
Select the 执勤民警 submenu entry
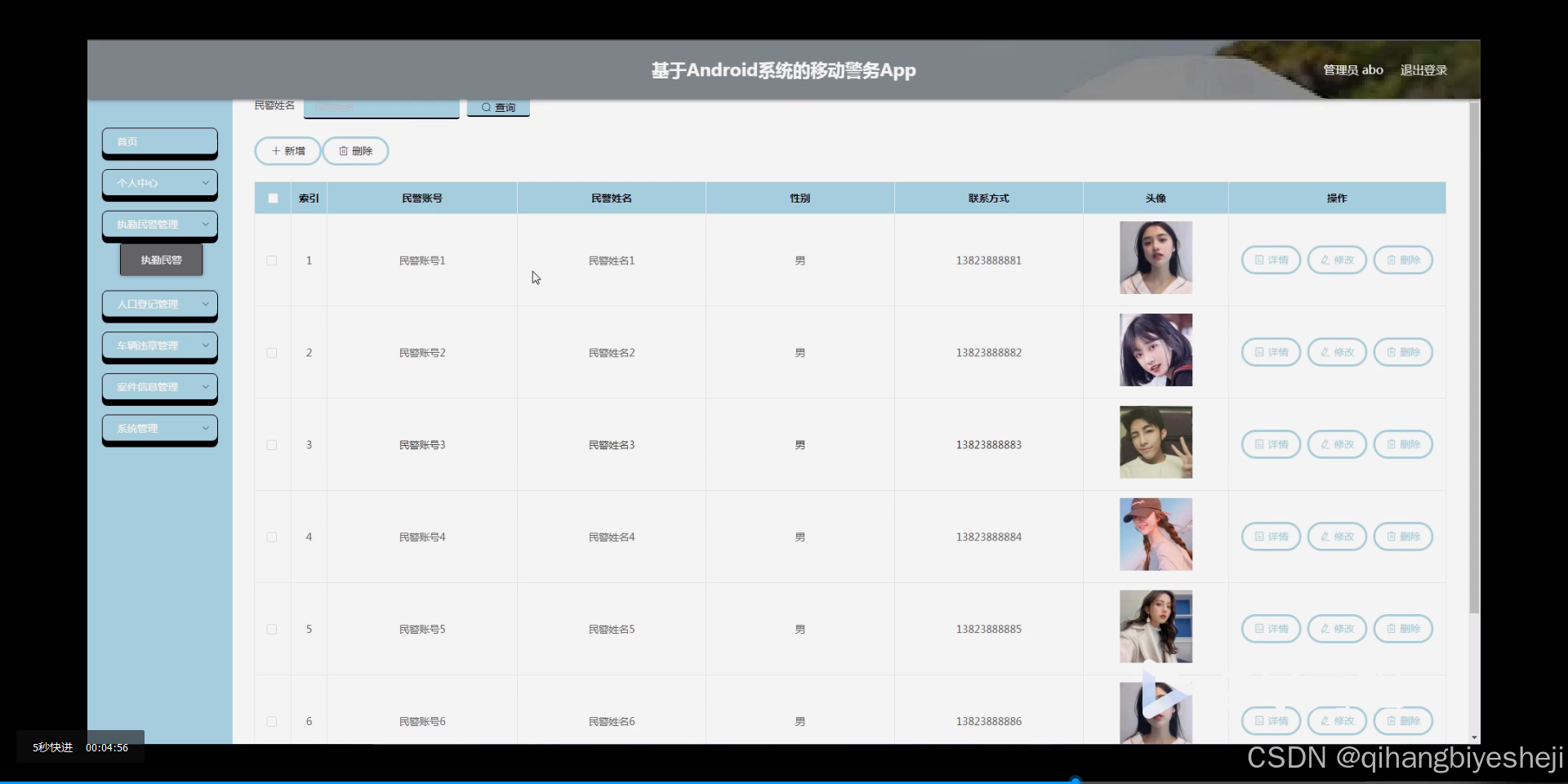pyautogui.click(x=161, y=260)
